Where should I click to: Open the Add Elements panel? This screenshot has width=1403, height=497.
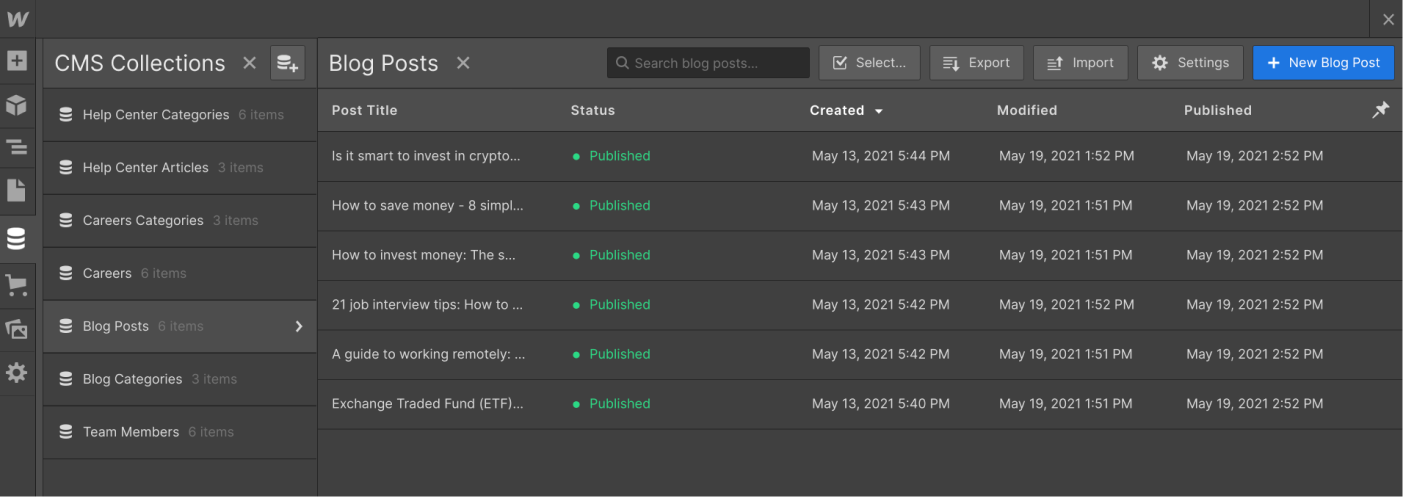tap(17, 61)
